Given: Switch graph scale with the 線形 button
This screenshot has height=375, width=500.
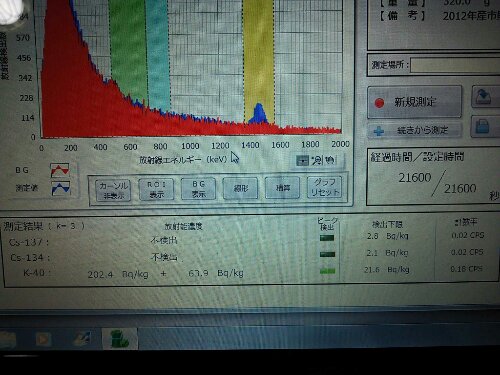Looking at the screenshot, I should coord(240,188).
